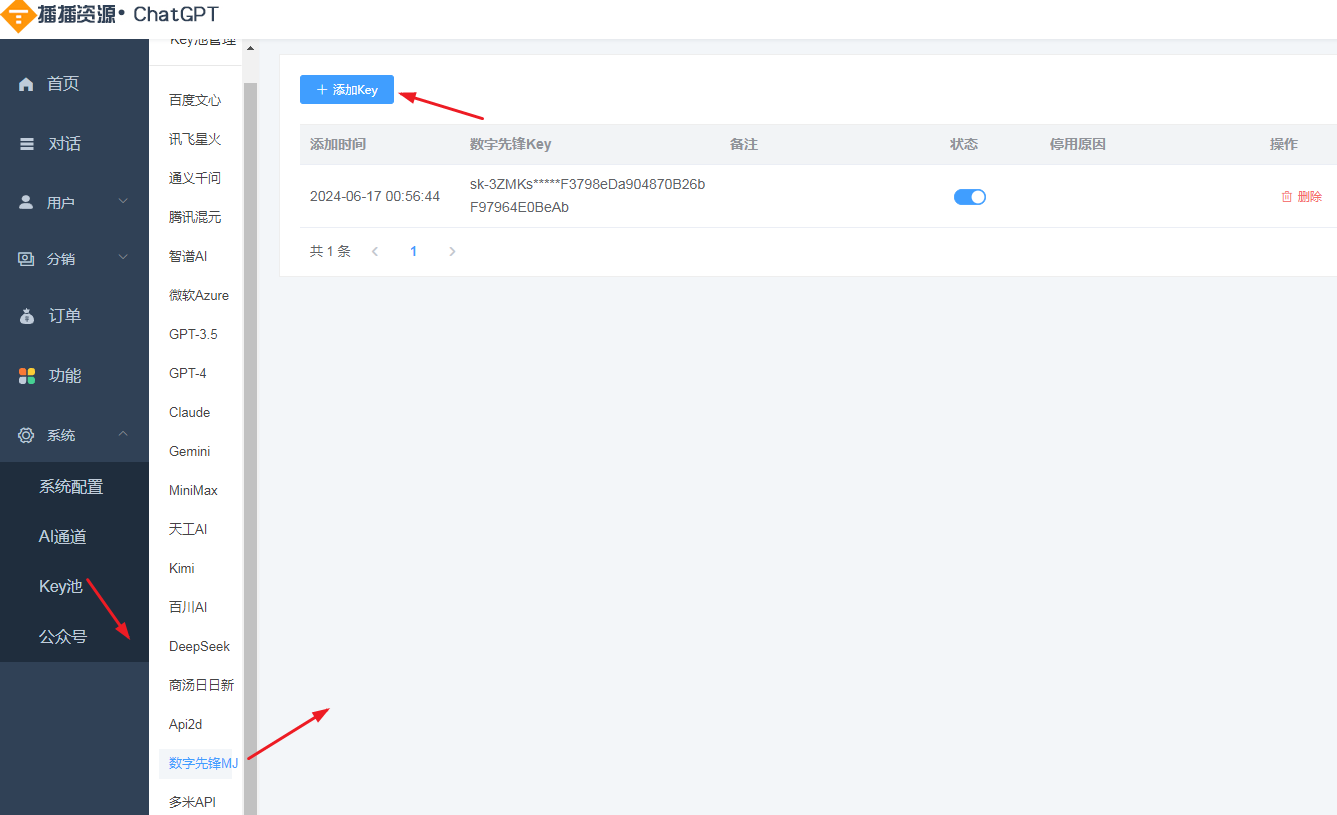Image resolution: width=1337 pixels, height=815 pixels.
Task: Expand the 分销 menu chevron
Action: point(123,257)
